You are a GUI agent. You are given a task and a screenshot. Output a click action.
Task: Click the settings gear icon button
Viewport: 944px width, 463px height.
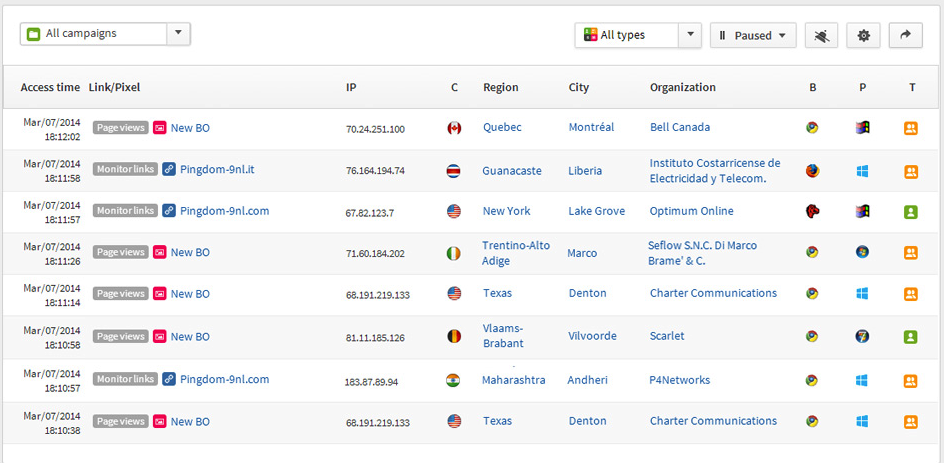(x=863, y=36)
